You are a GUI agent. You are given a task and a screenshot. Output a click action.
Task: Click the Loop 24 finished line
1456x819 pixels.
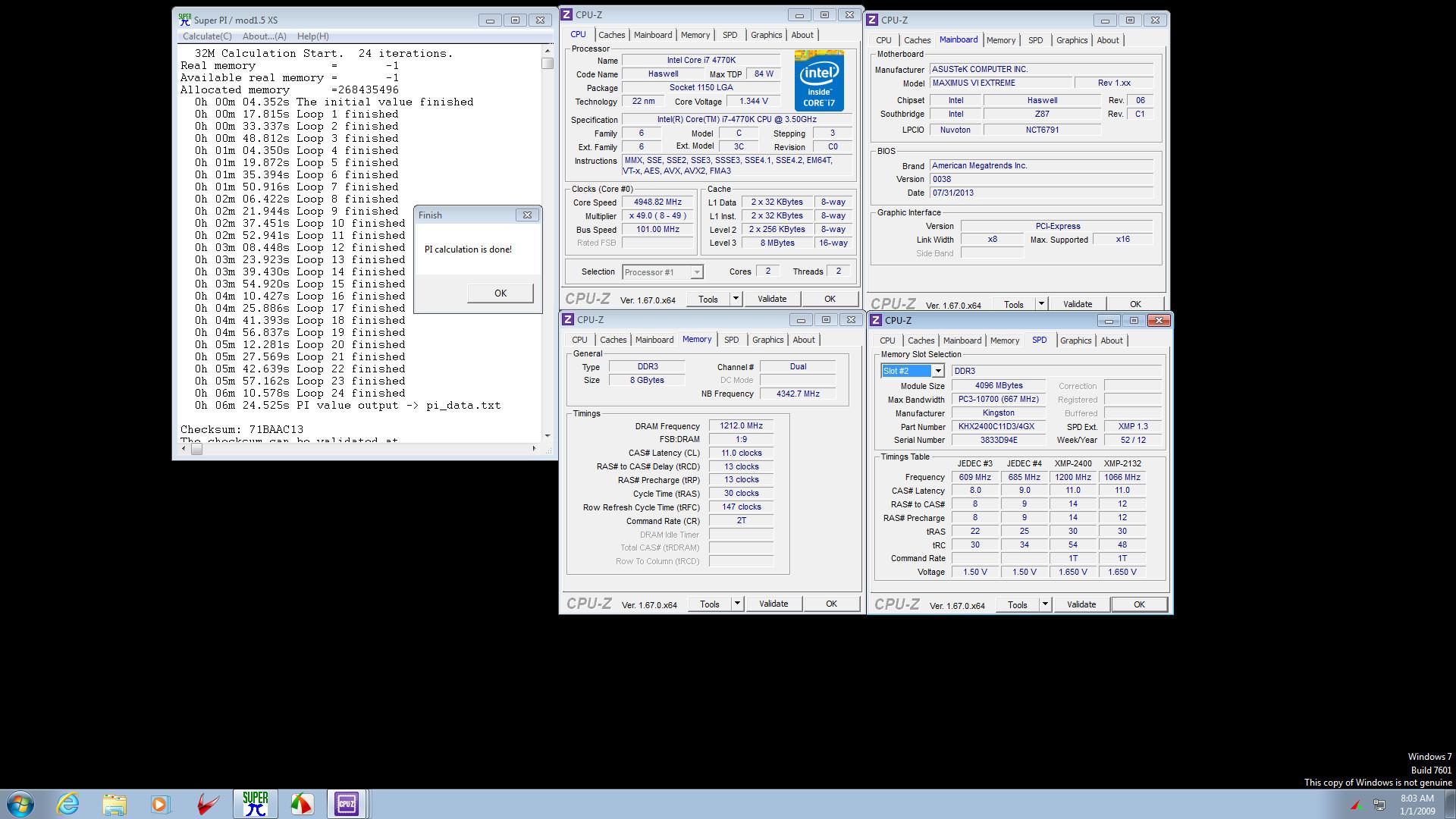300,393
